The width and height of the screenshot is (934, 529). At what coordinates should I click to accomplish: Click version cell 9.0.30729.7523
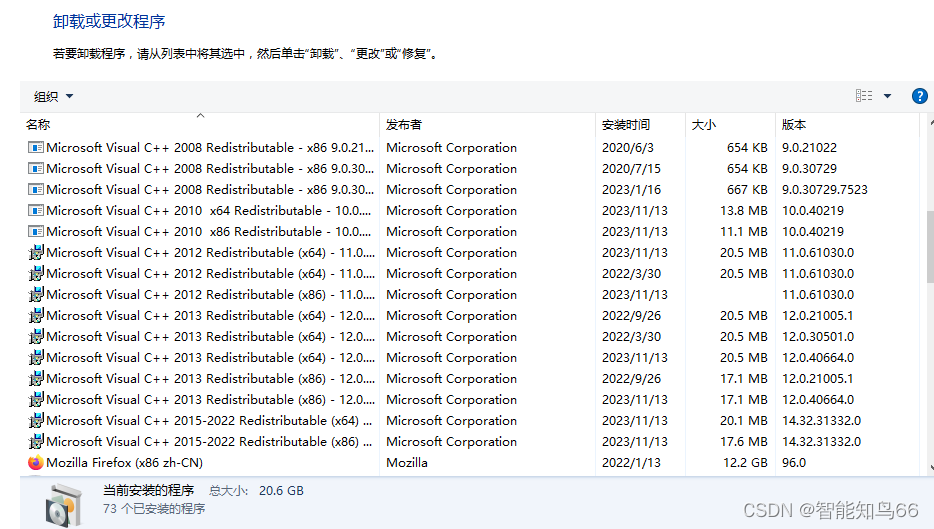[824, 189]
